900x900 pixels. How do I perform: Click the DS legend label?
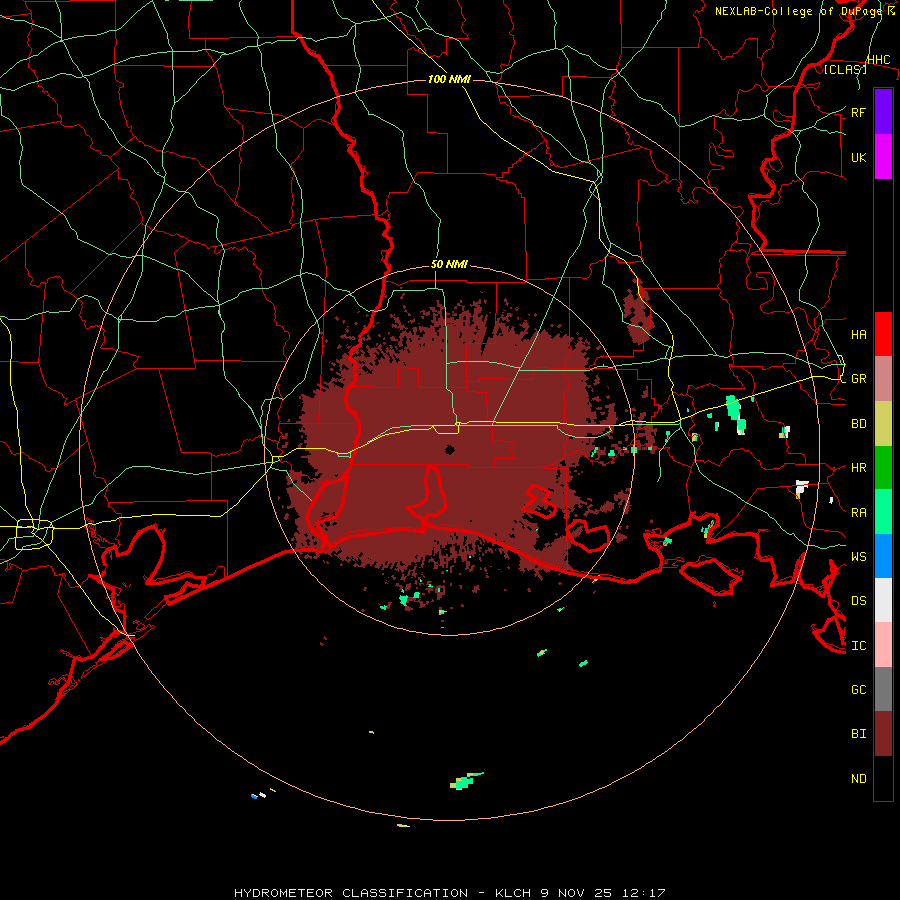coord(858,601)
